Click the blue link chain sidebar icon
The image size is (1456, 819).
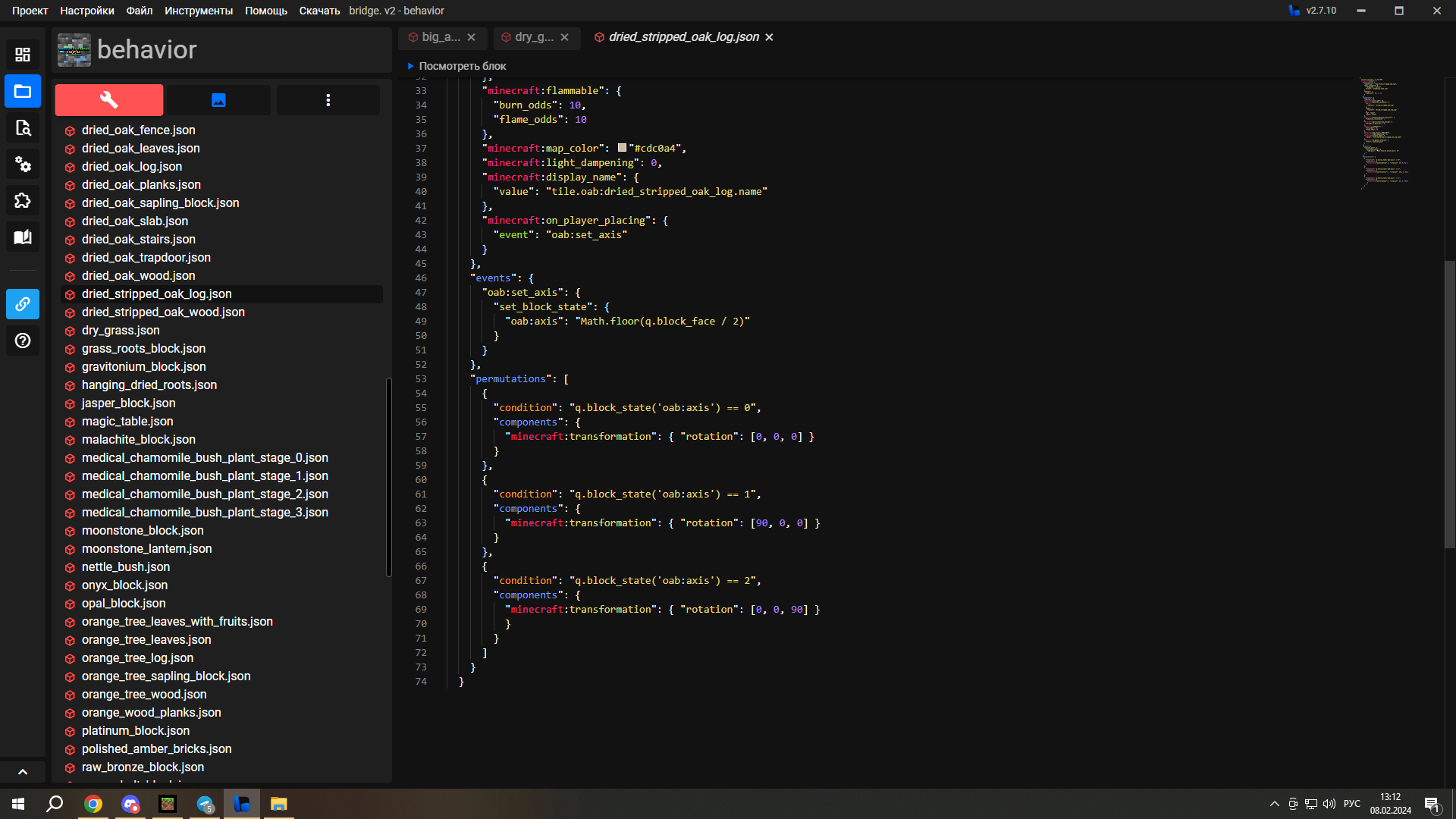(23, 304)
